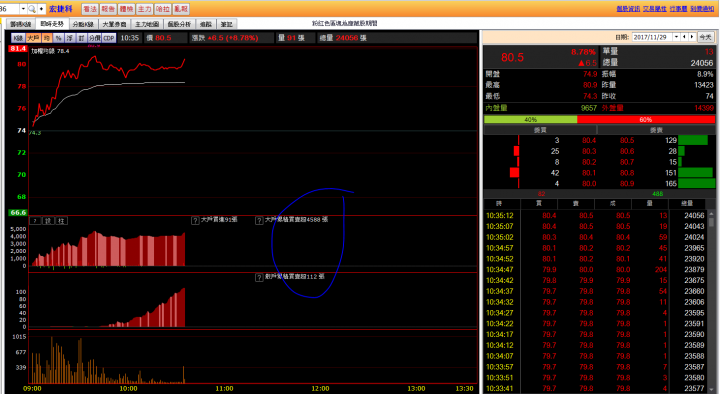Click the 亂報 toolbar button

(181, 9)
